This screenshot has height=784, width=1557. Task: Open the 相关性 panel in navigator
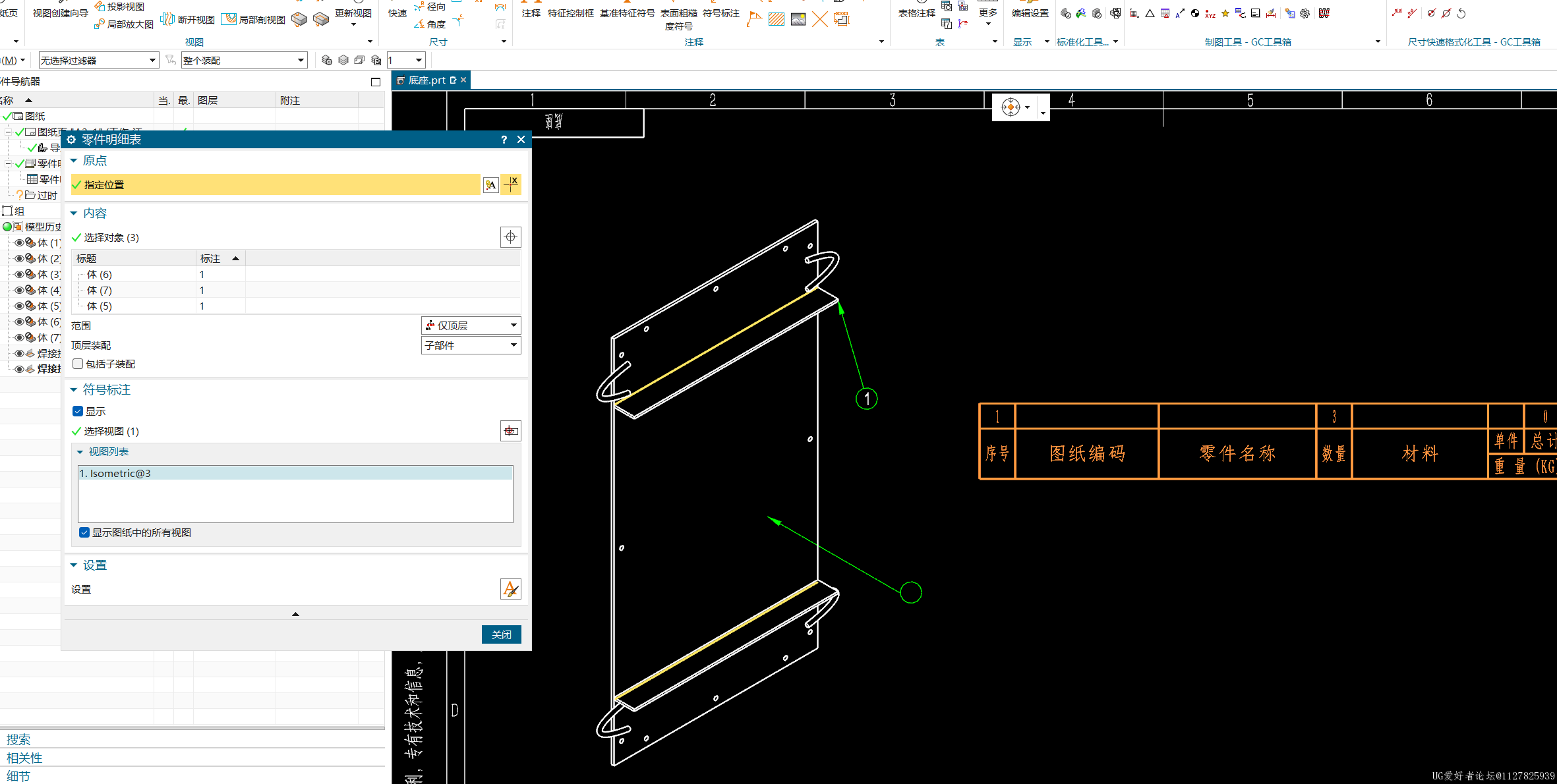coord(24,758)
